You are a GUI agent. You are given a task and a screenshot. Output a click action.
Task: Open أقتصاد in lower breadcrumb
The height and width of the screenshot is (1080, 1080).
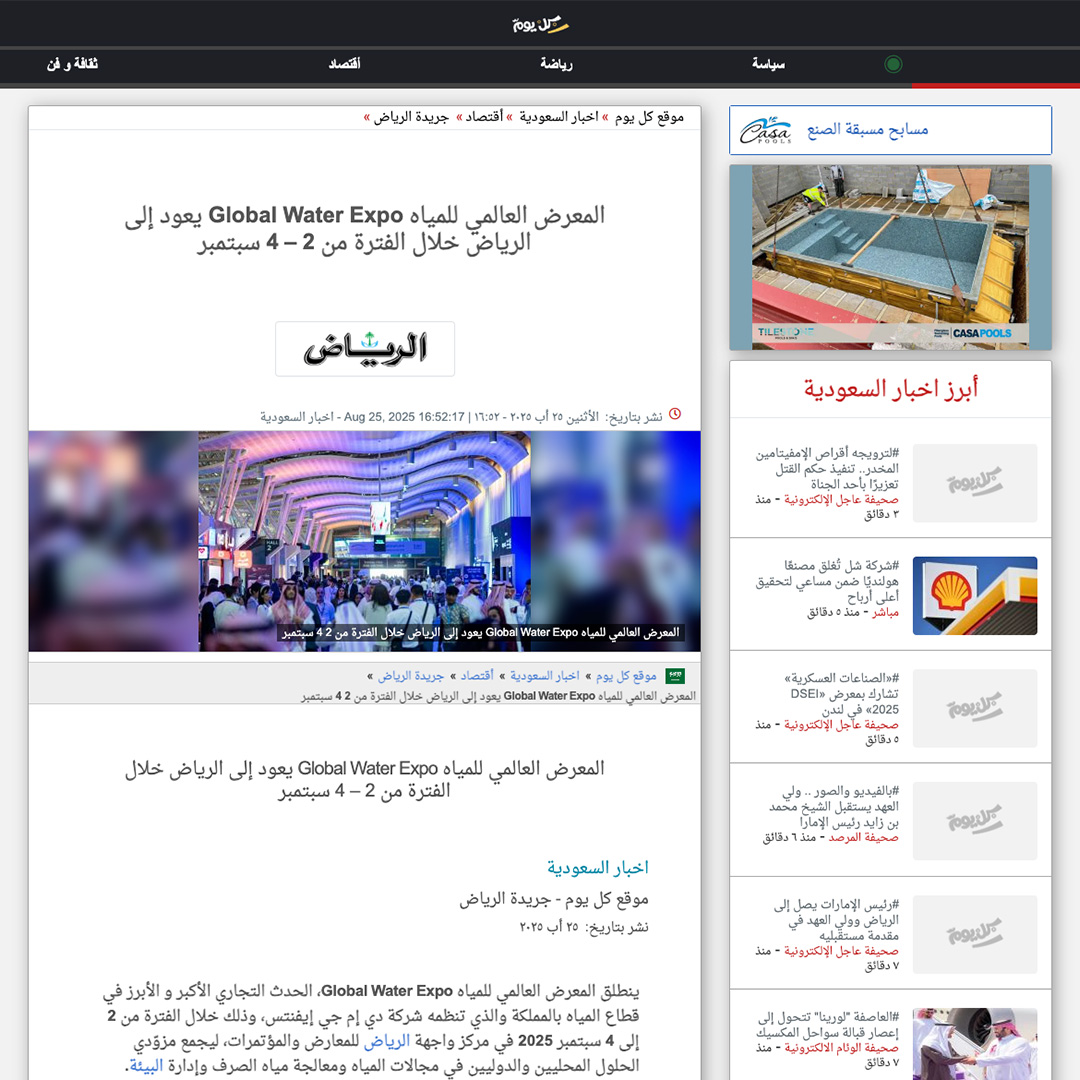click(477, 676)
